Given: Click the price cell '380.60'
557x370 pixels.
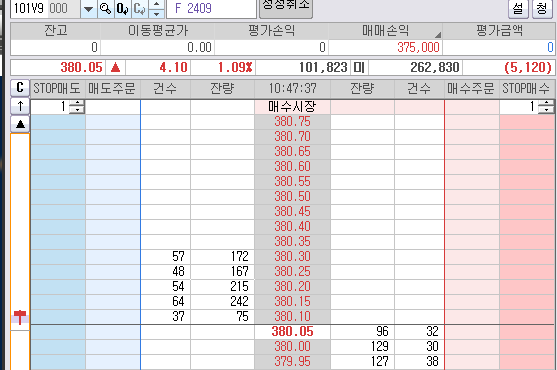Looking at the screenshot, I should tap(292, 167).
